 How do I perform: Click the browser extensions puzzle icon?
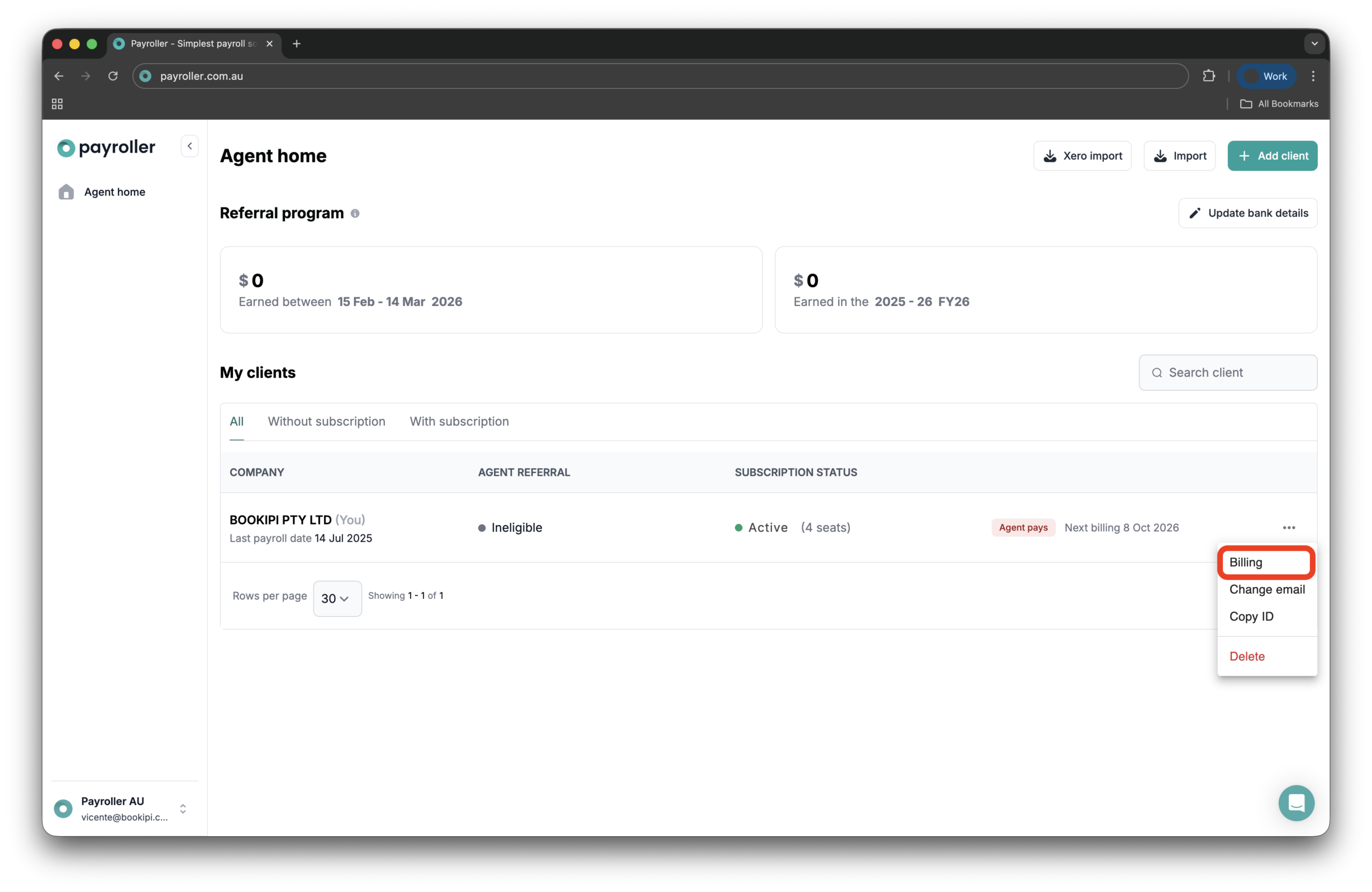pos(1210,76)
